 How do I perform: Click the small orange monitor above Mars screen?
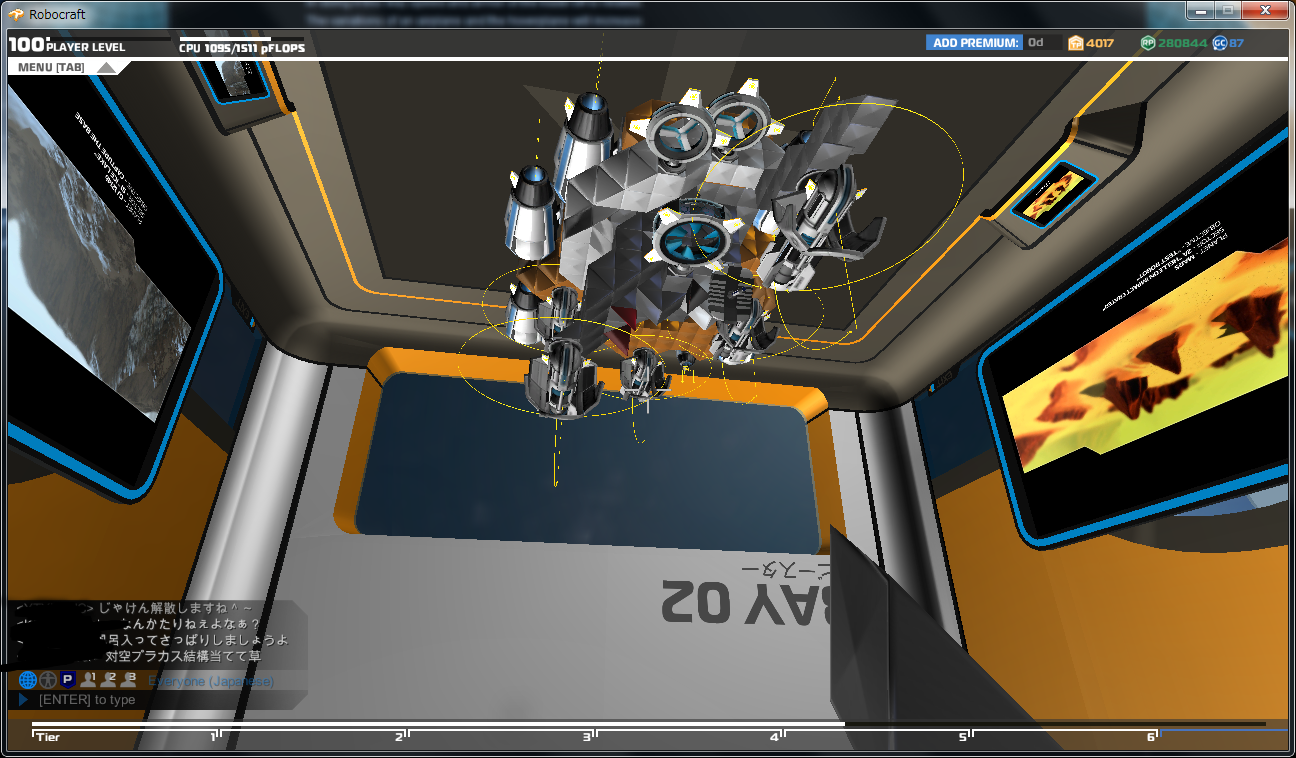click(x=1052, y=193)
